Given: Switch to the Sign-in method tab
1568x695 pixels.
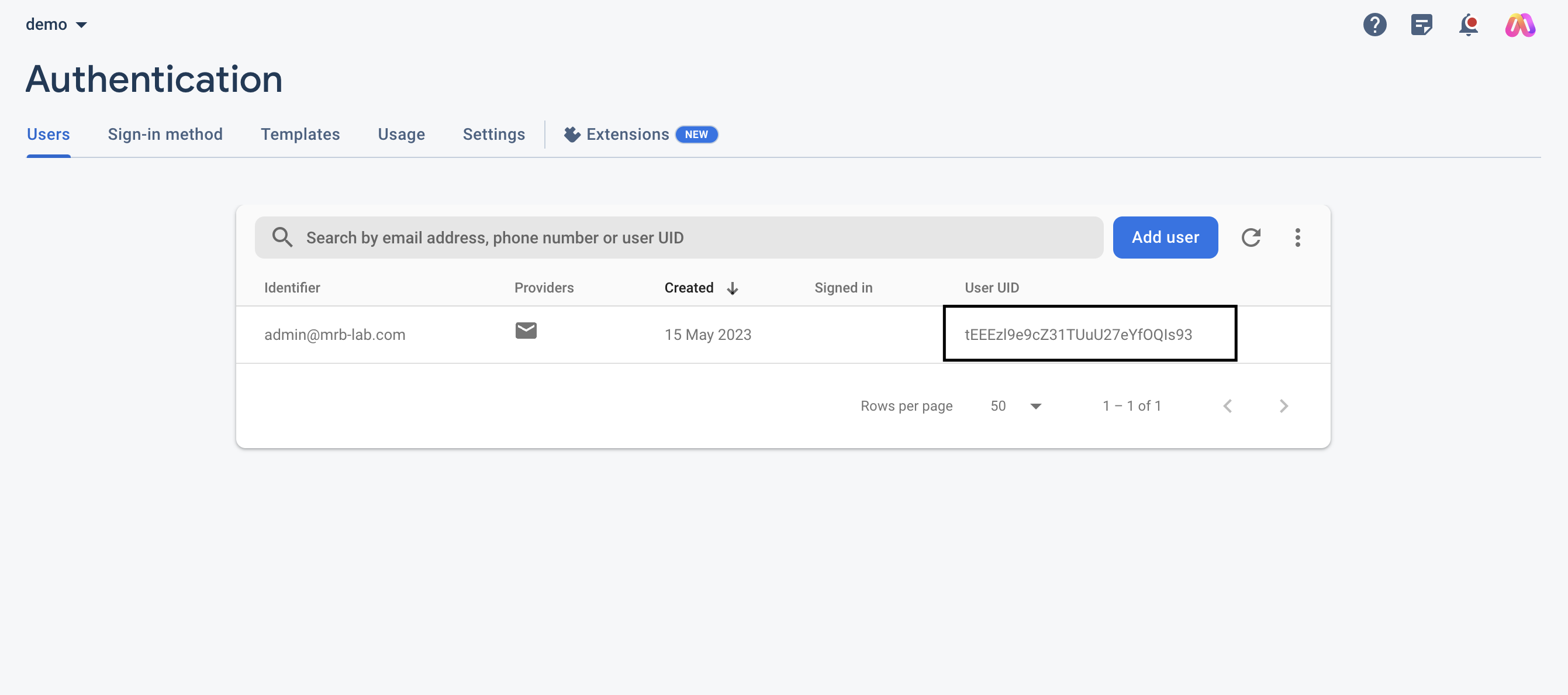Looking at the screenshot, I should pos(165,134).
